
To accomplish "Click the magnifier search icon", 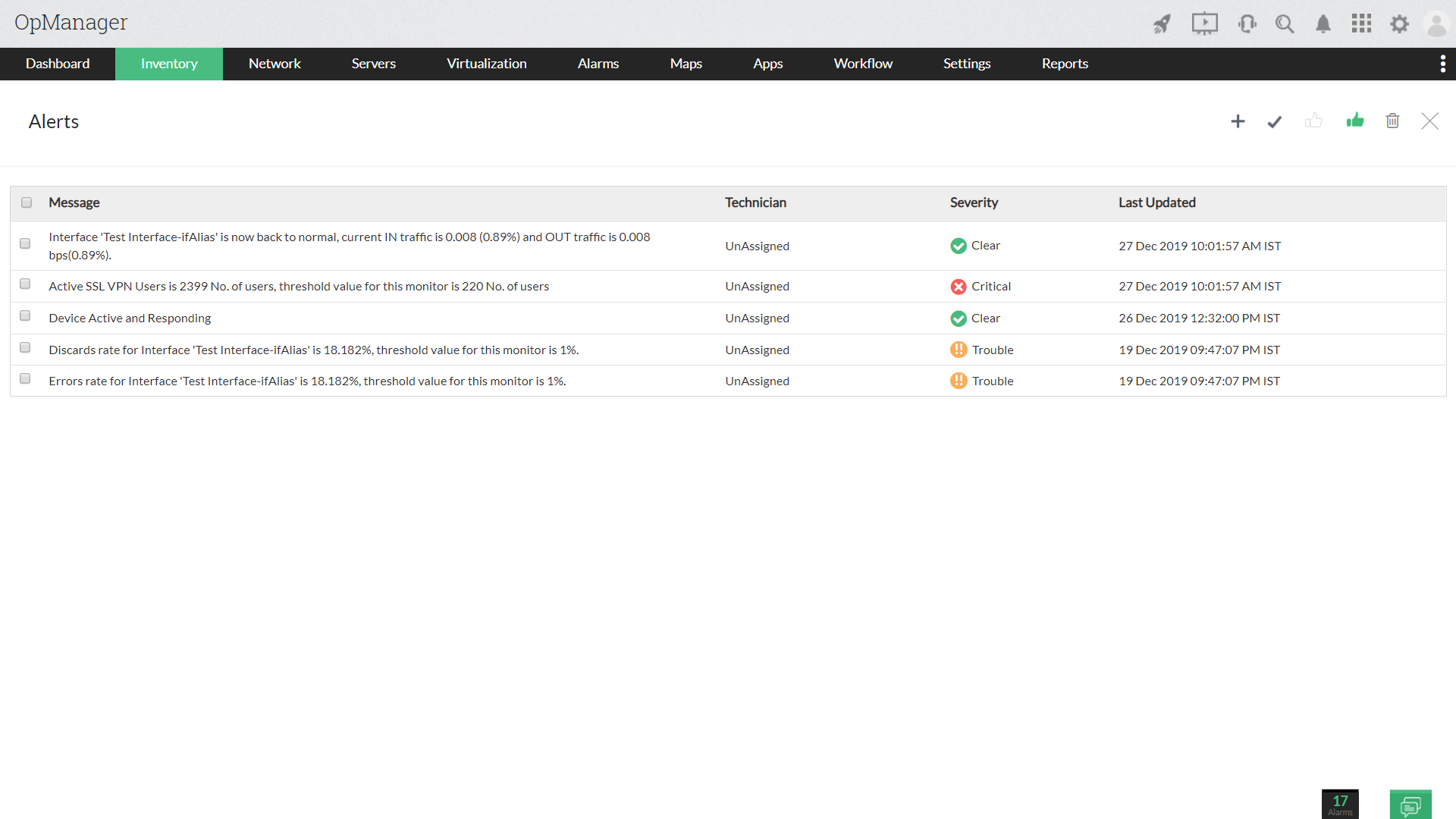I will click(x=1285, y=24).
